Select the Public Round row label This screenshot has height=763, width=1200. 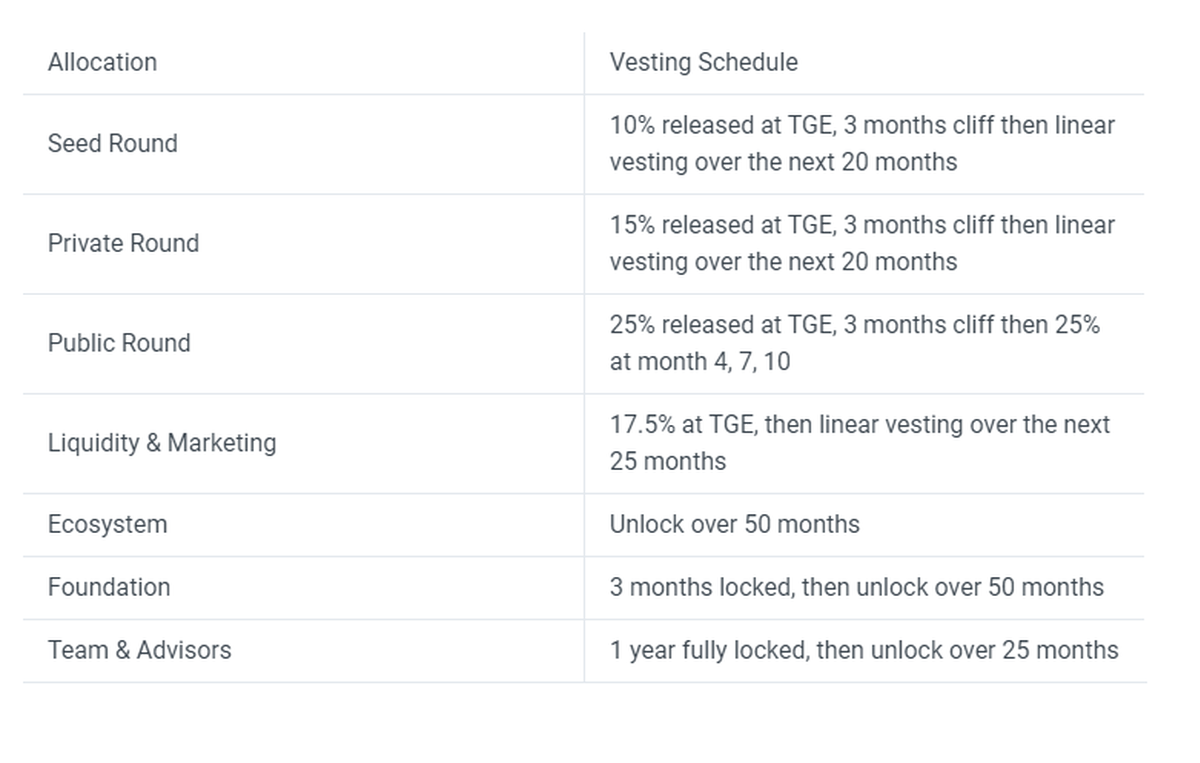coord(119,343)
